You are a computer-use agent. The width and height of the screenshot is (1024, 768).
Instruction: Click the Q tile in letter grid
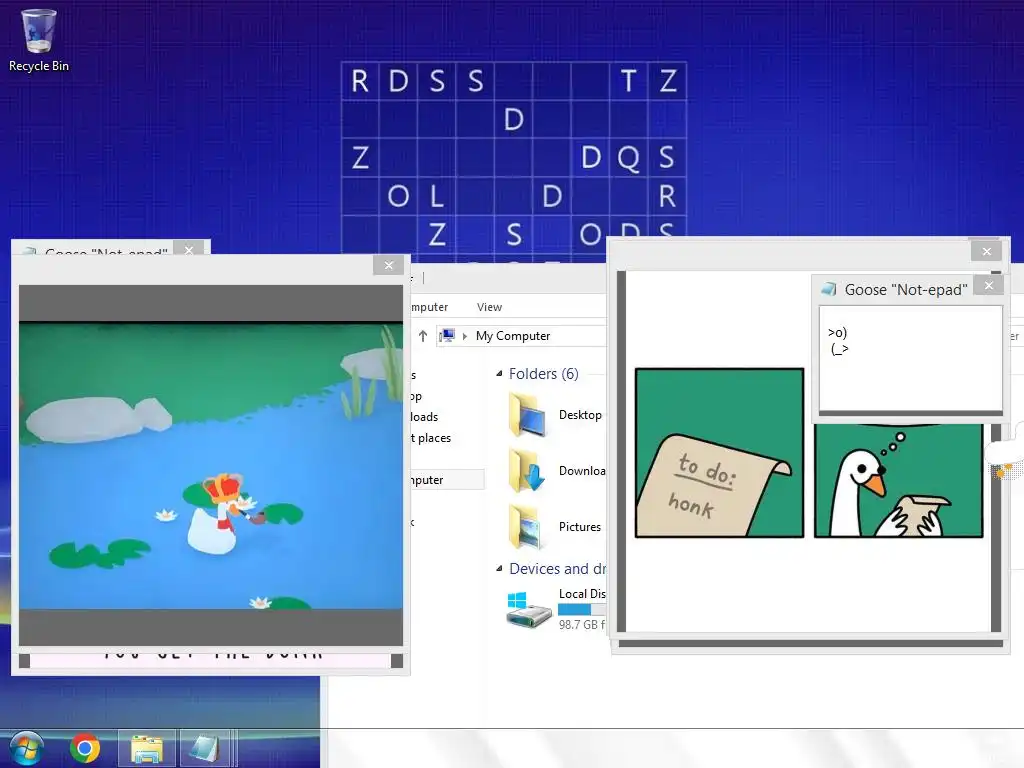click(629, 157)
